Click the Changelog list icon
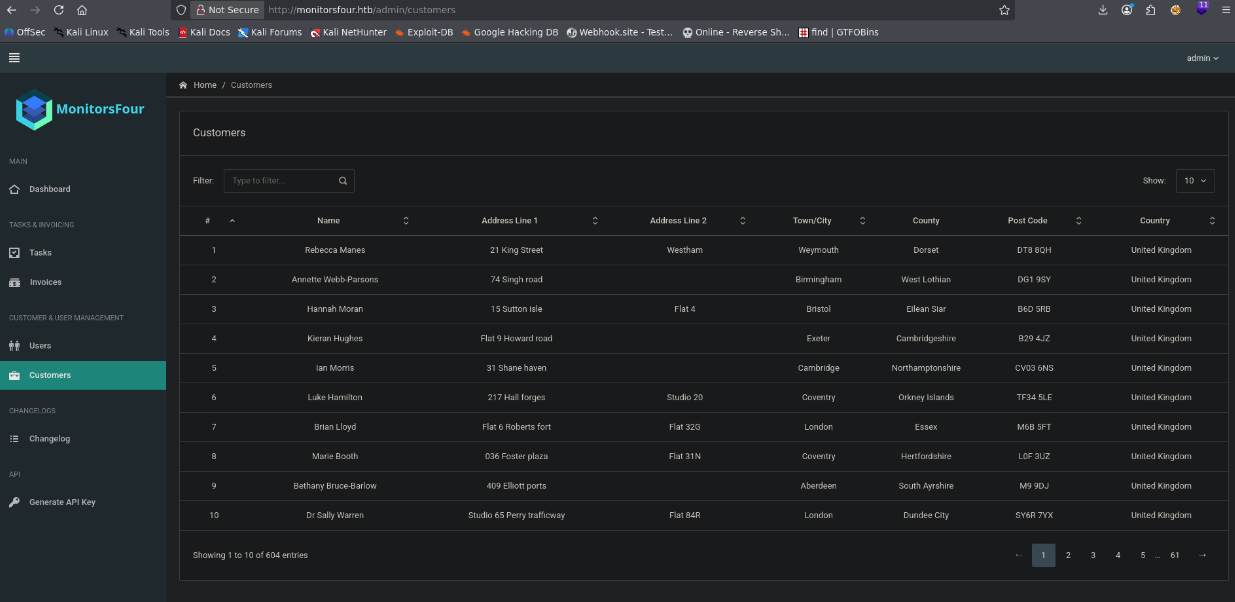The image size is (1235, 602). (x=14, y=439)
